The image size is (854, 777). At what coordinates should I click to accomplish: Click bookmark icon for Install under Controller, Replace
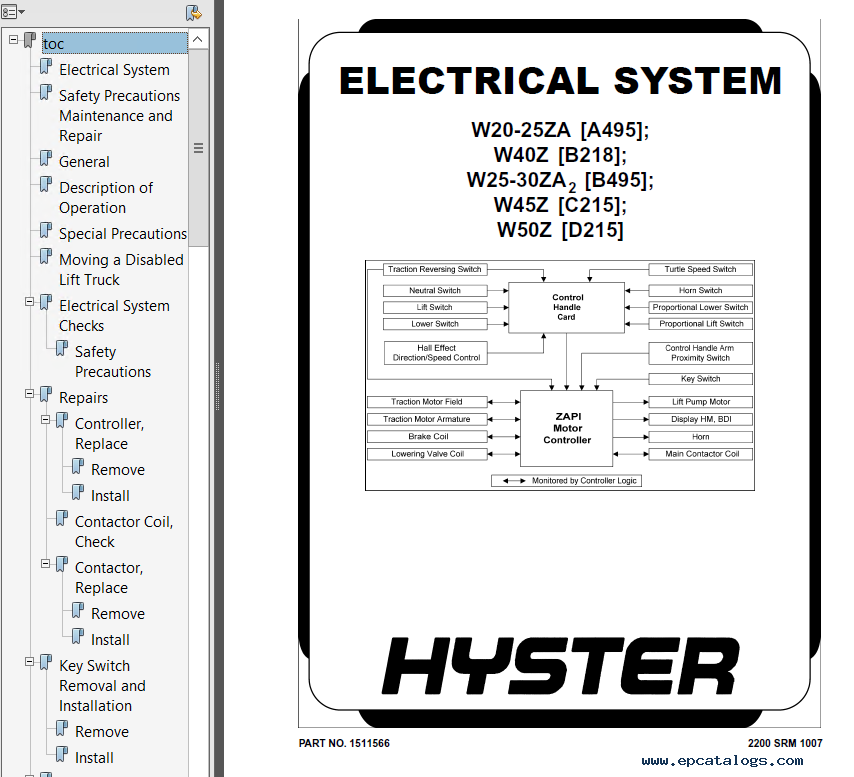coord(78,493)
